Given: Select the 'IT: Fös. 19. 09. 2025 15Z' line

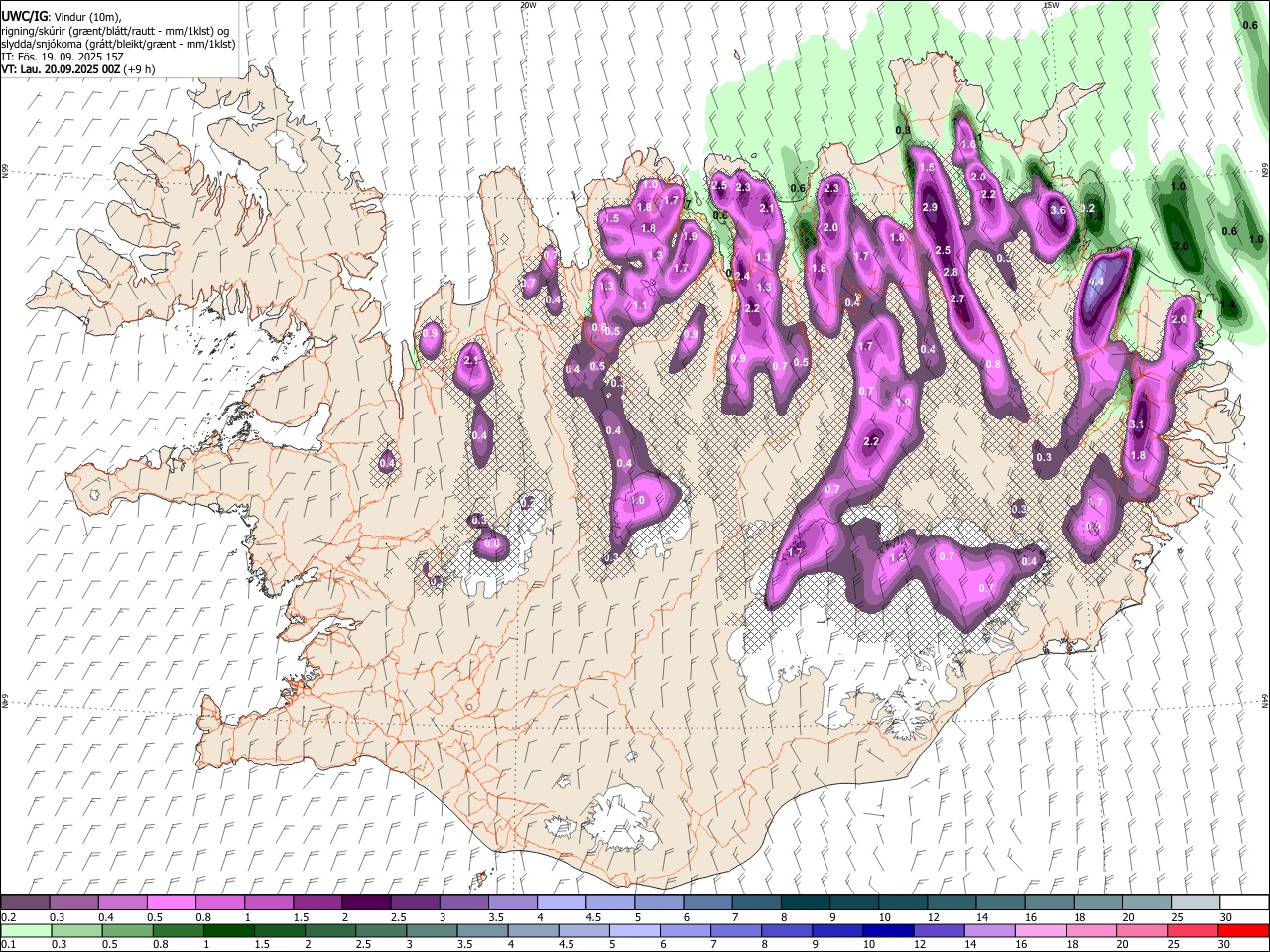Looking at the screenshot, I should [63, 58].
